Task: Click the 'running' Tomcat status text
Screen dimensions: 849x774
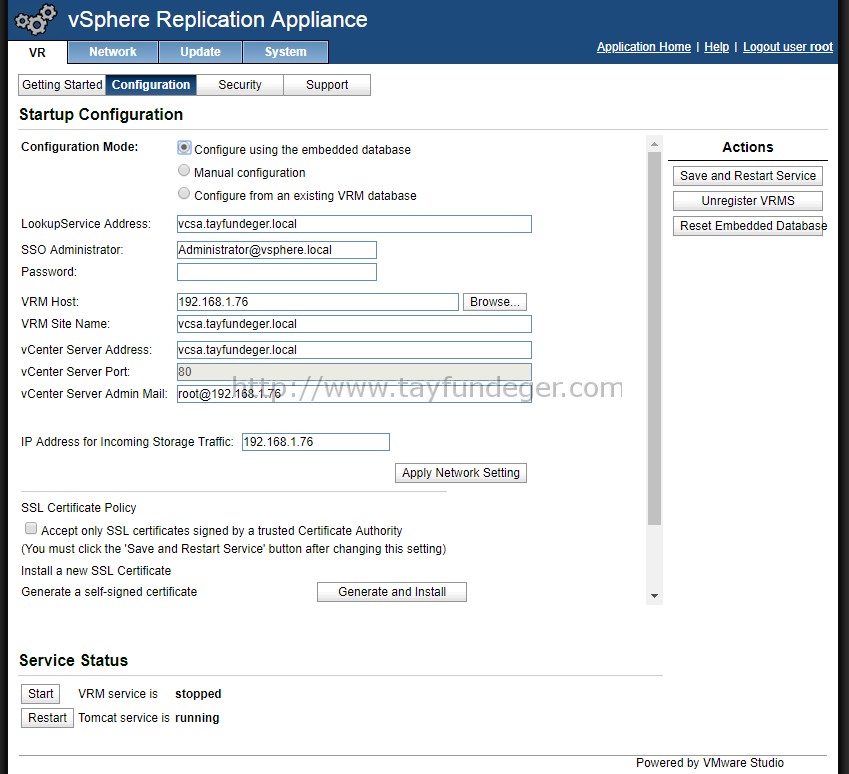Action: tap(197, 718)
